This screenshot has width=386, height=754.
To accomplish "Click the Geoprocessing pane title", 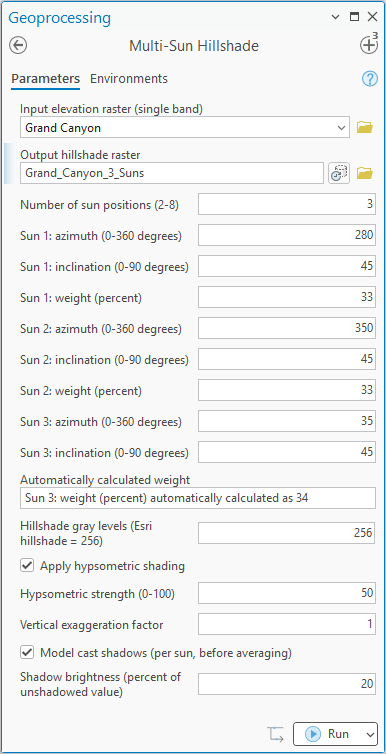I will [x=60, y=18].
